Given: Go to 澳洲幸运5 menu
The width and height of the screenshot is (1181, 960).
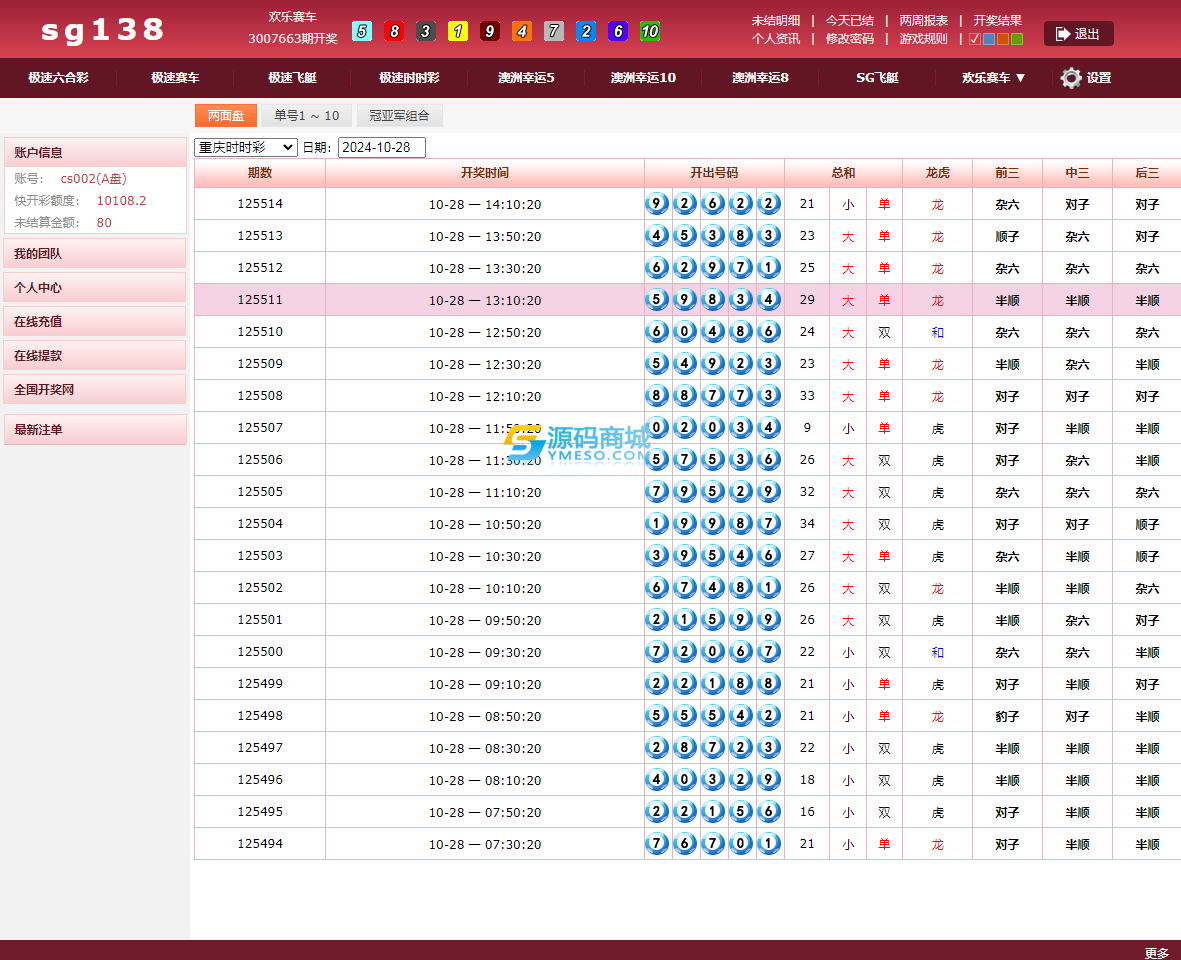Looking at the screenshot, I should coord(526,78).
